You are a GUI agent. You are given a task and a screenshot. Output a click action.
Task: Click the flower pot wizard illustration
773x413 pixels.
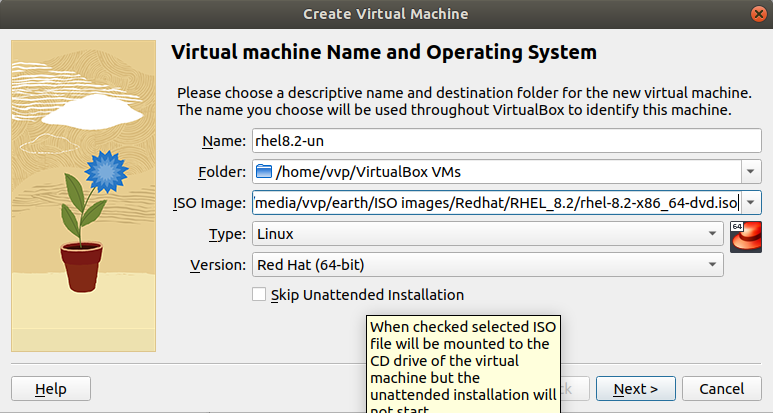[83, 196]
